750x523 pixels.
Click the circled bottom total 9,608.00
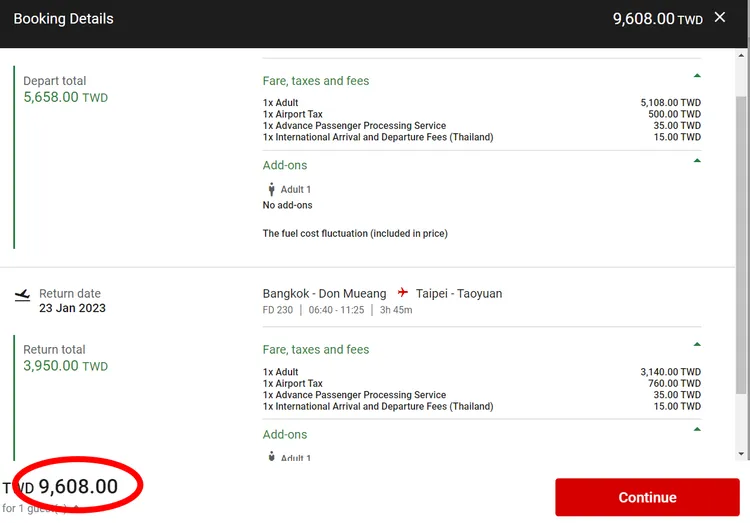78,487
